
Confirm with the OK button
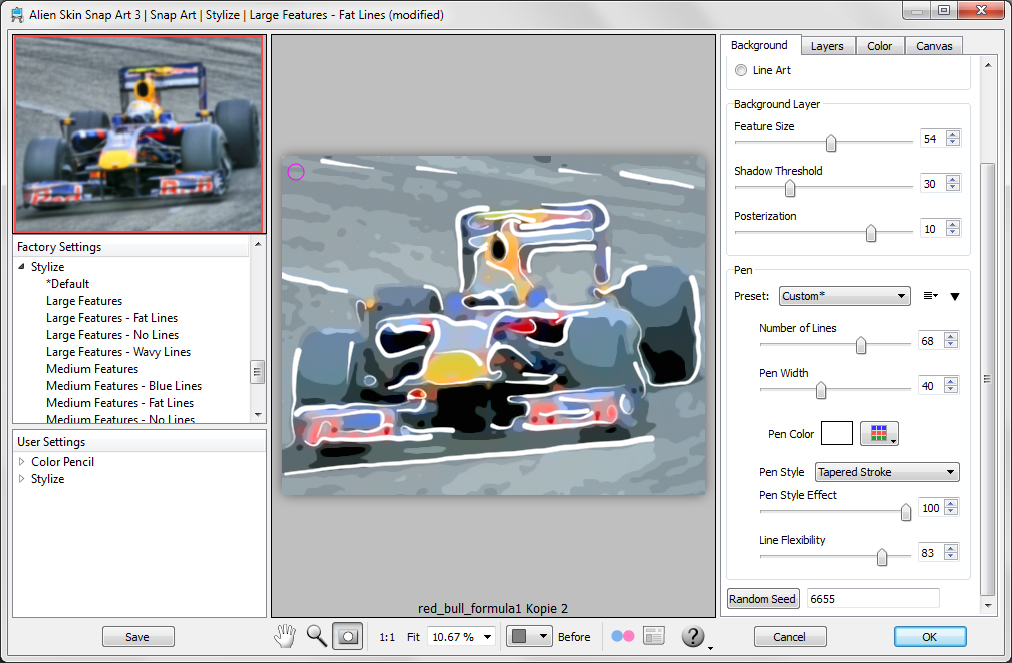[x=930, y=637]
